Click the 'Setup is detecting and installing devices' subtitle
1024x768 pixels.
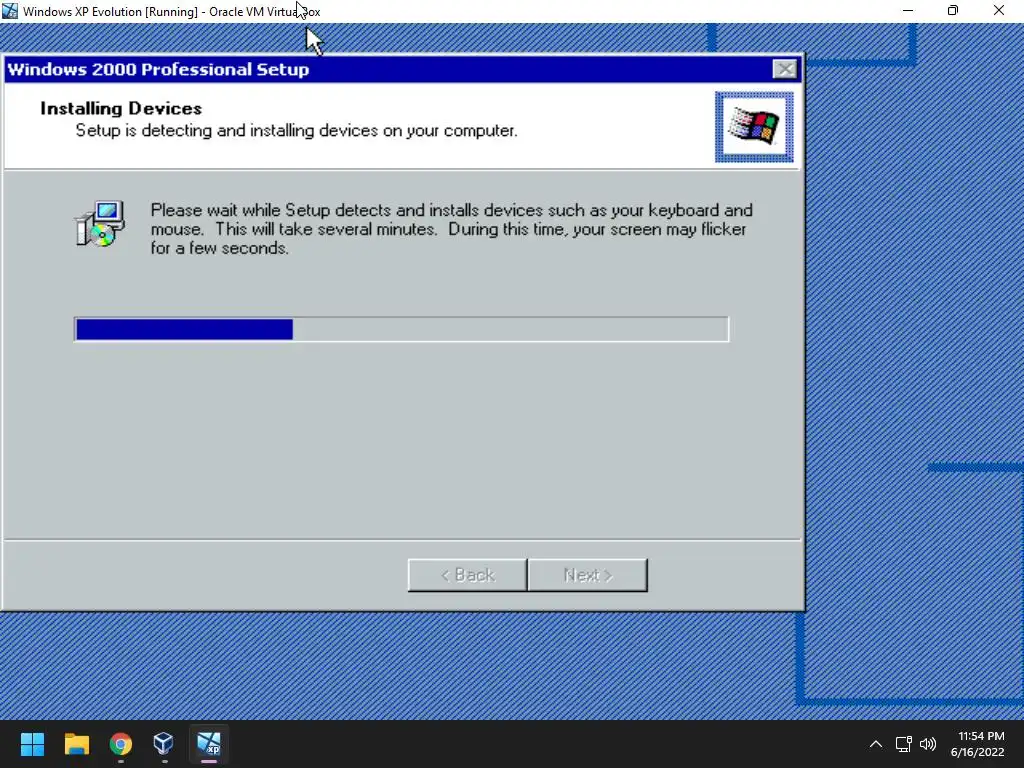point(296,131)
